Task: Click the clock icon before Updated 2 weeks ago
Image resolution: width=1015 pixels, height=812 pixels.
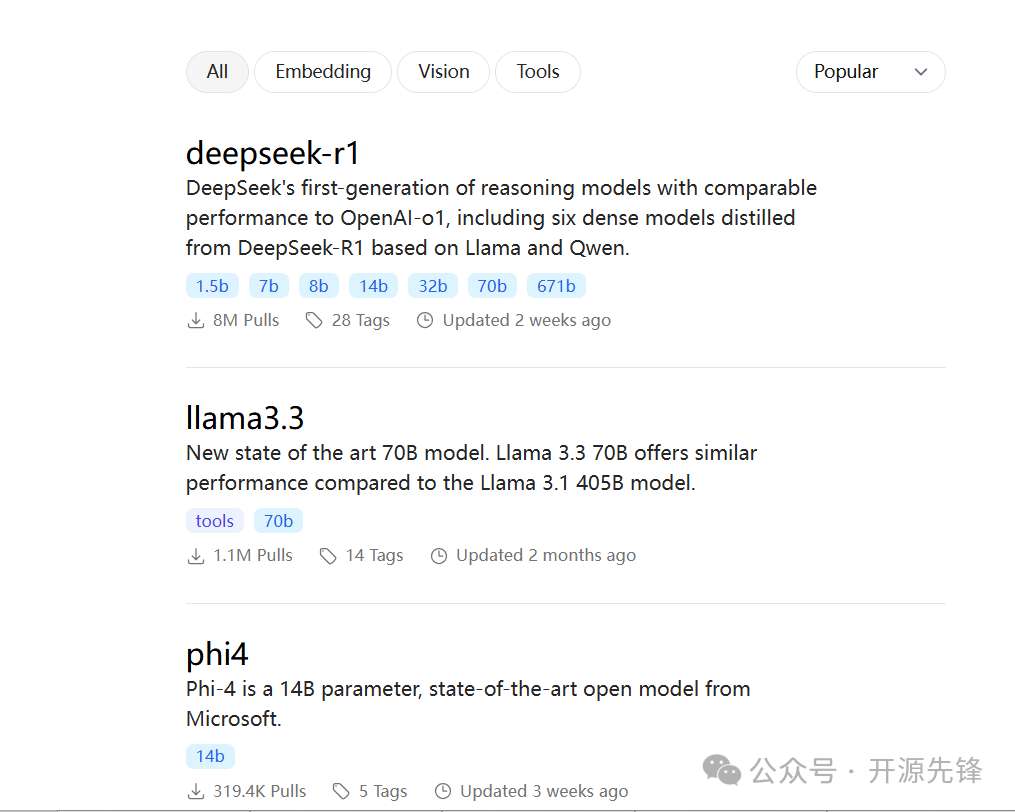Action: (x=425, y=321)
